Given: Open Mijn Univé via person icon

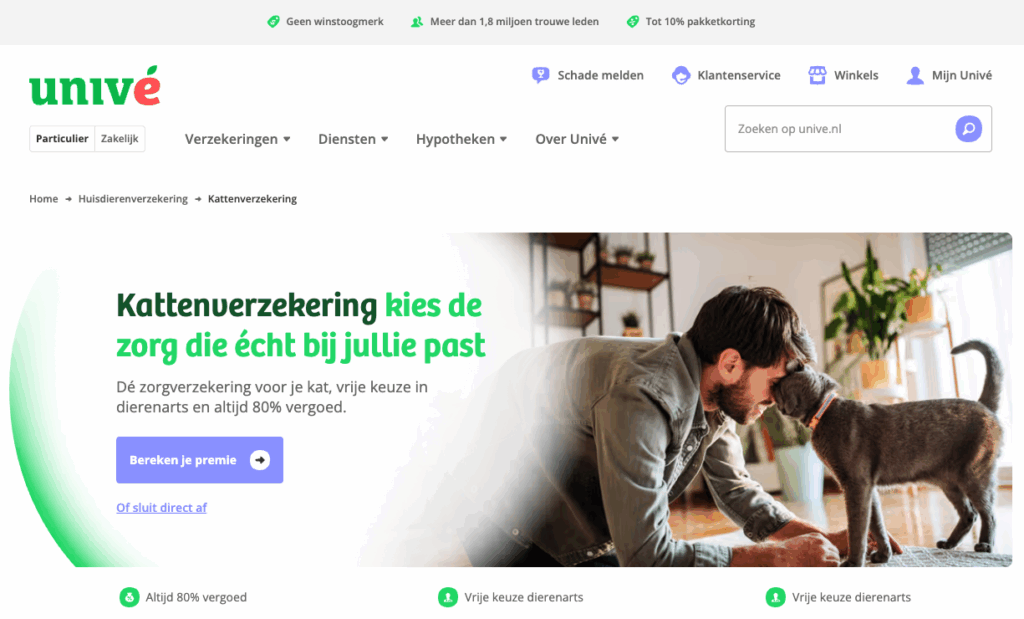Looking at the screenshot, I should point(915,75).
